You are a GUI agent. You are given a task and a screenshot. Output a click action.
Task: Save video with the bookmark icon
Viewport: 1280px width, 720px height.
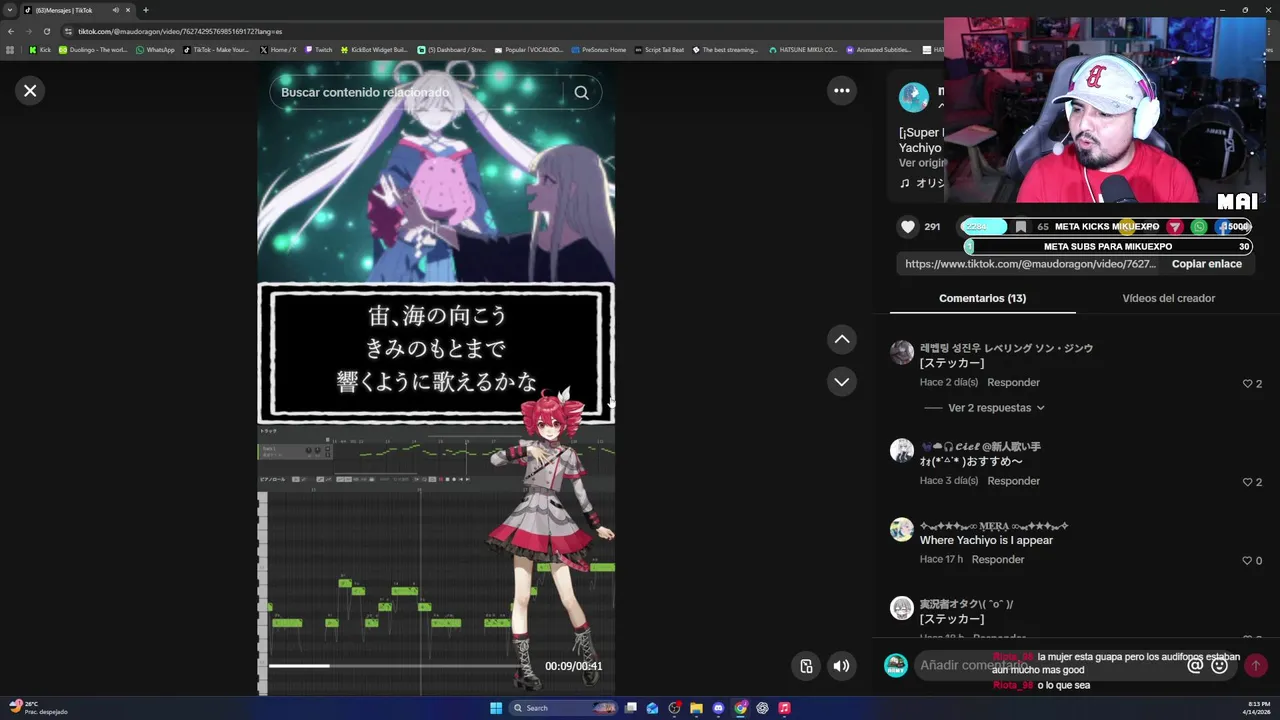coord(1021,227)
